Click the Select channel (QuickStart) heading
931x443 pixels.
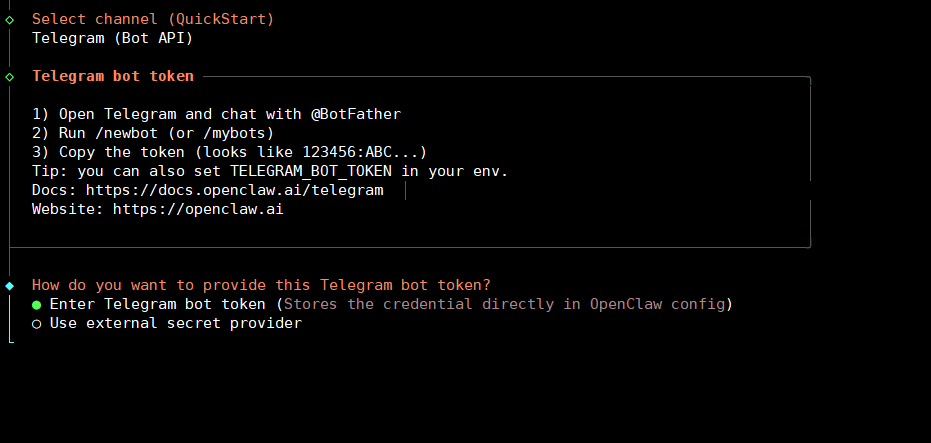153,19
